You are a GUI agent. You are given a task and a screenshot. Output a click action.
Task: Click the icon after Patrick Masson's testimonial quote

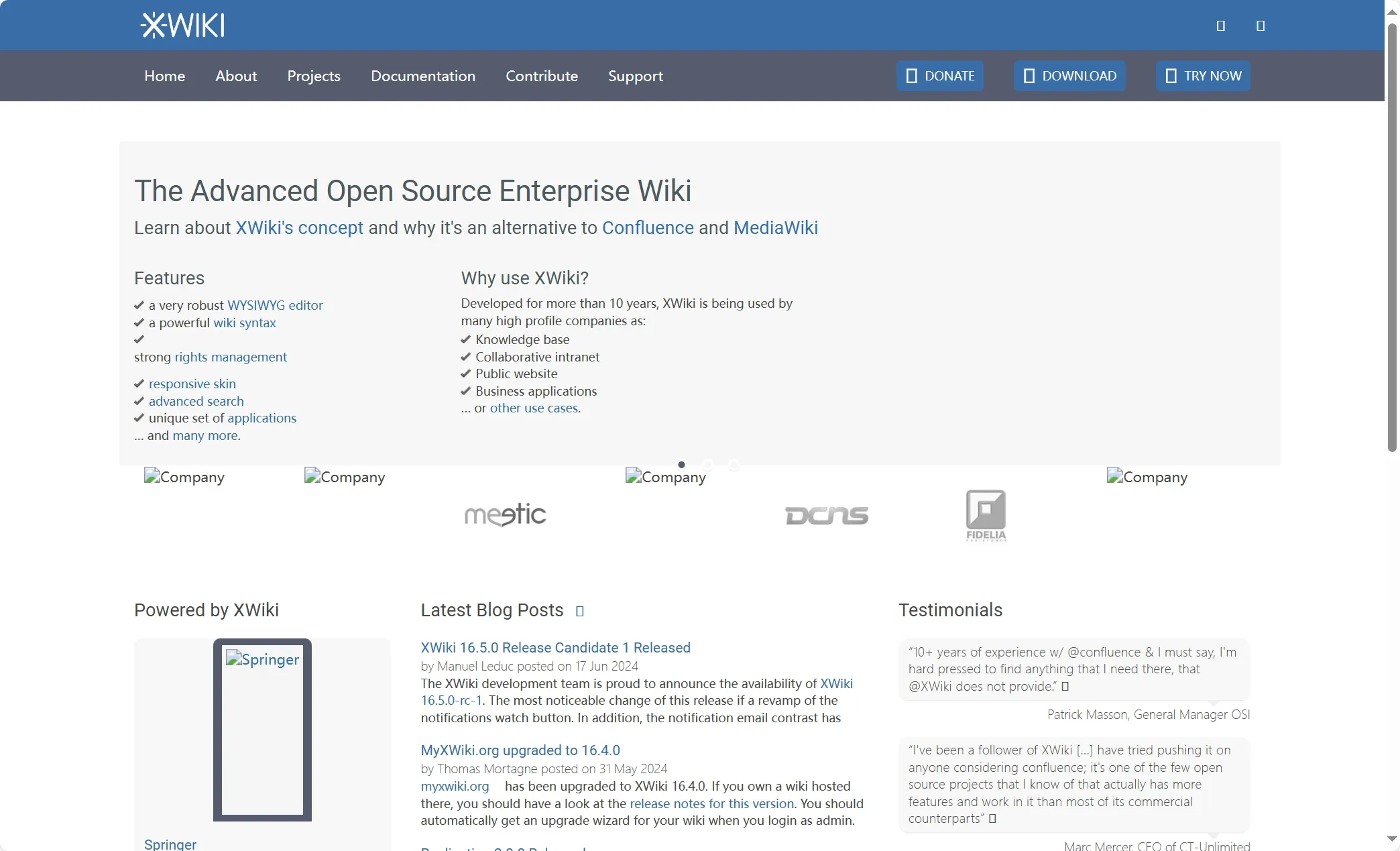click(1065, 686)
